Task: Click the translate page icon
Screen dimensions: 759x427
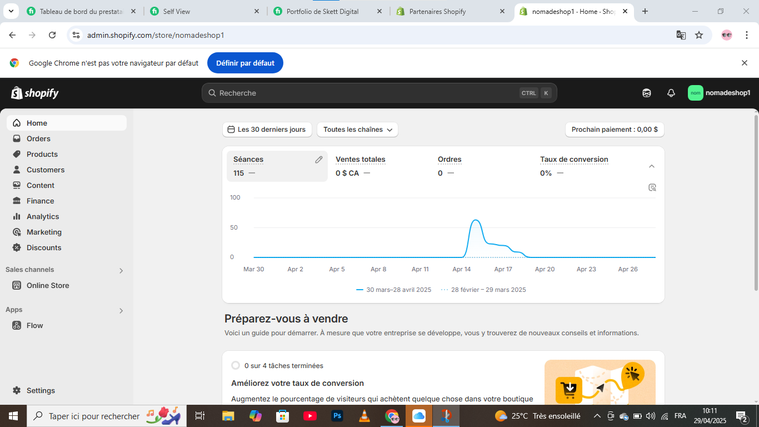Action: pos(681,35)
